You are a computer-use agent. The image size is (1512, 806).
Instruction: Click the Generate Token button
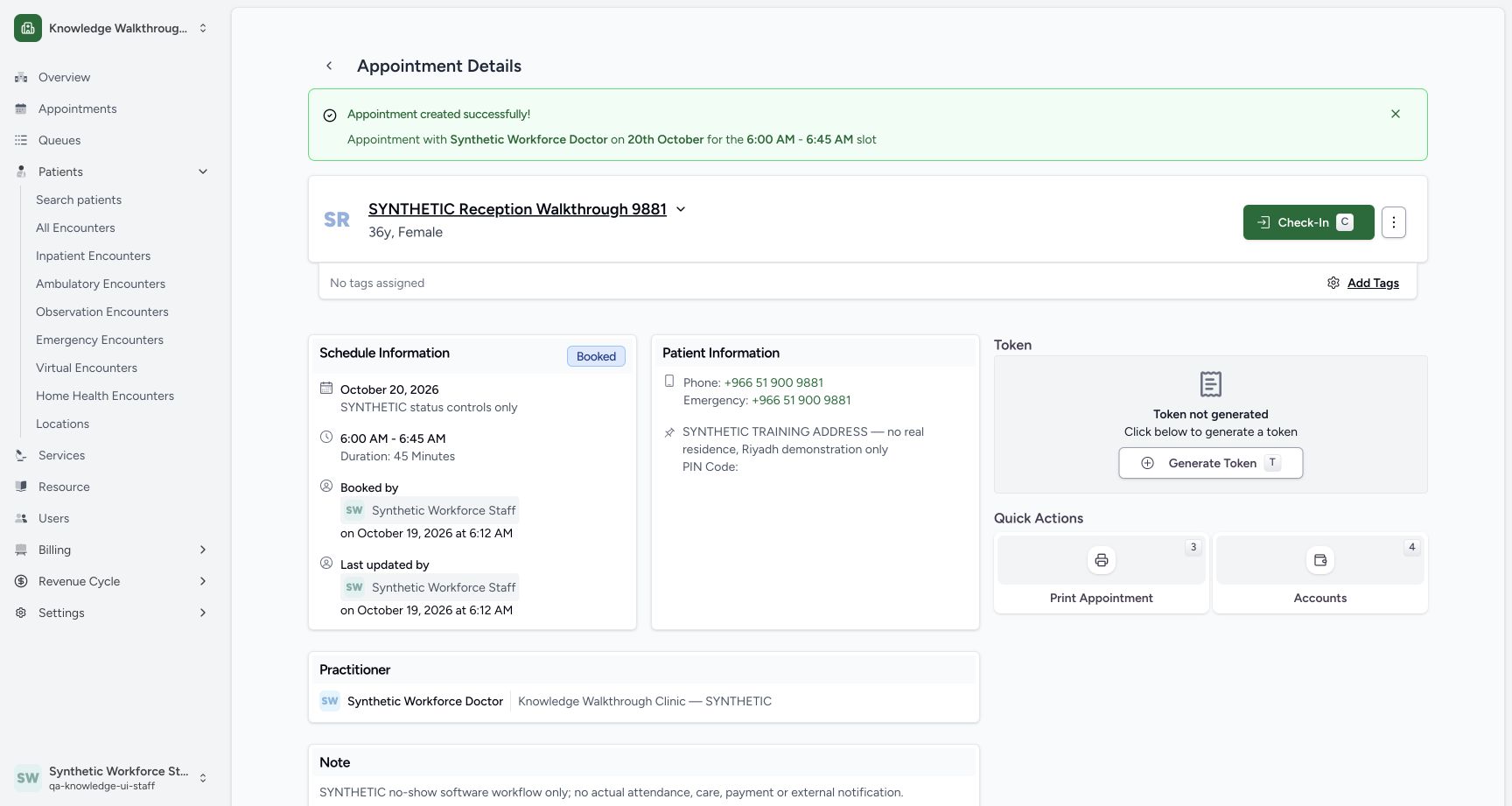click(x=1211, y=463)
